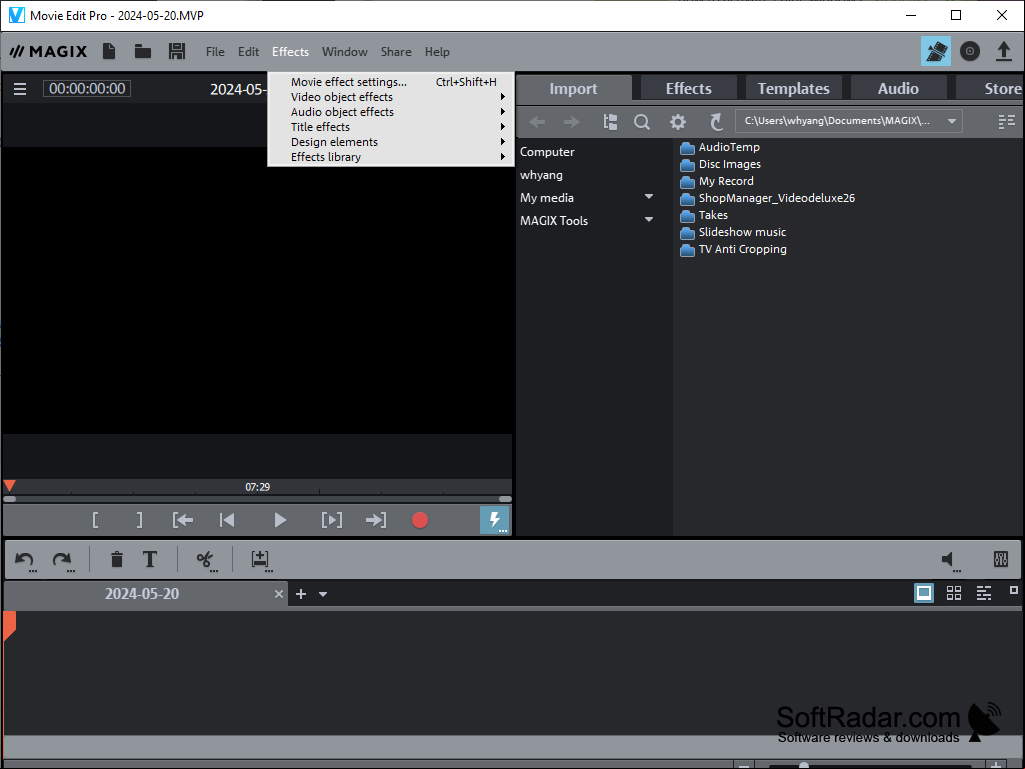Click the preview scrubber playback marker
This screenshot has height=769, width=1025.
click(x=10, y=486)
